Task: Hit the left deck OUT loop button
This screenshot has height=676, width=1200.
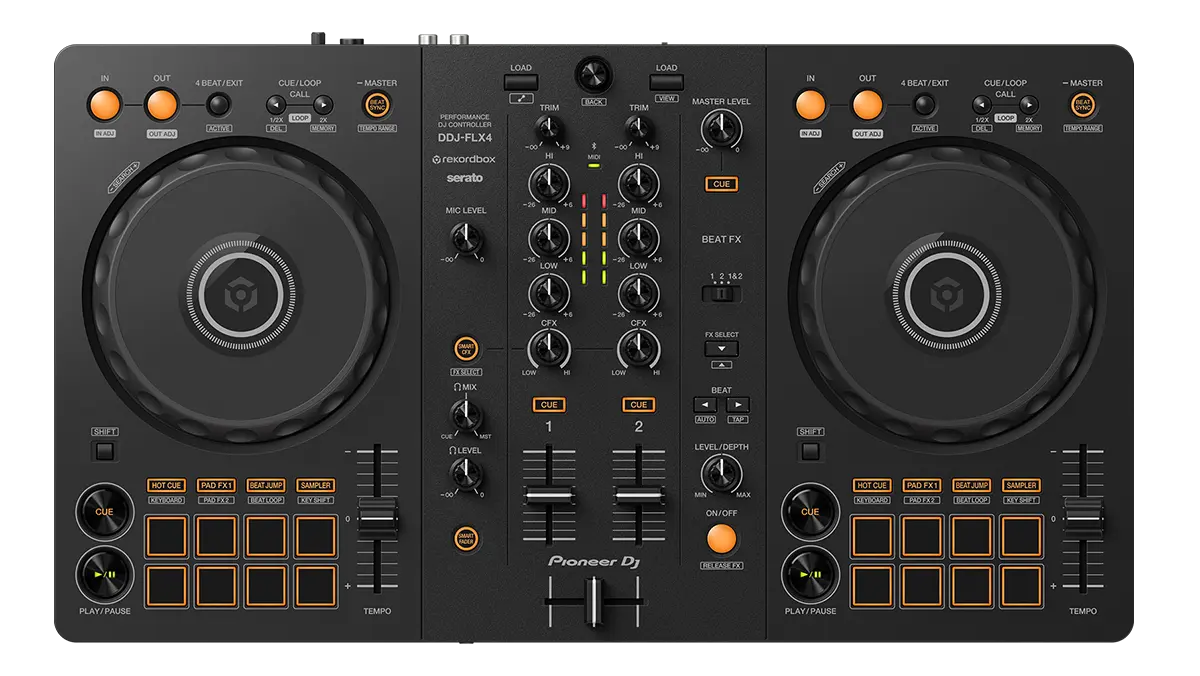Action: [x=161, y=104]
